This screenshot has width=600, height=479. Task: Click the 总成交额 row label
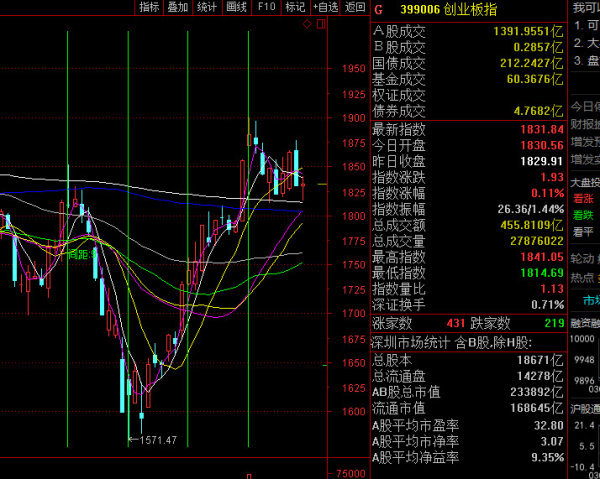(x=399, y=225)
